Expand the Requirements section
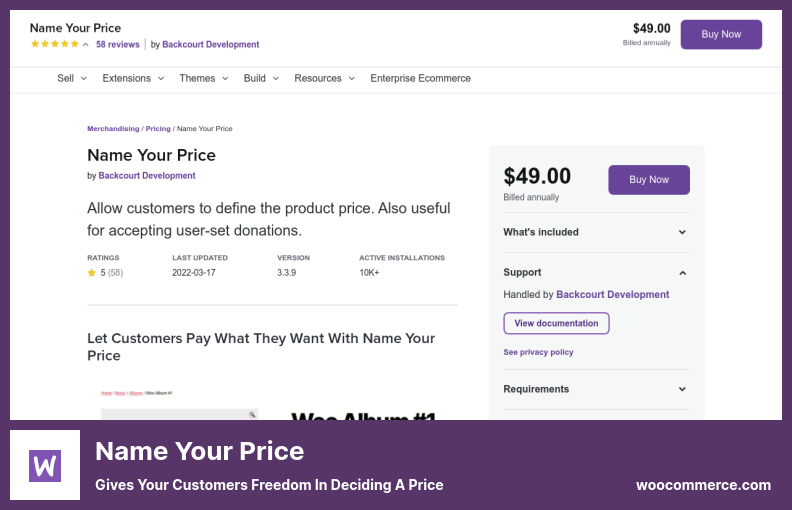 [682, 389]
